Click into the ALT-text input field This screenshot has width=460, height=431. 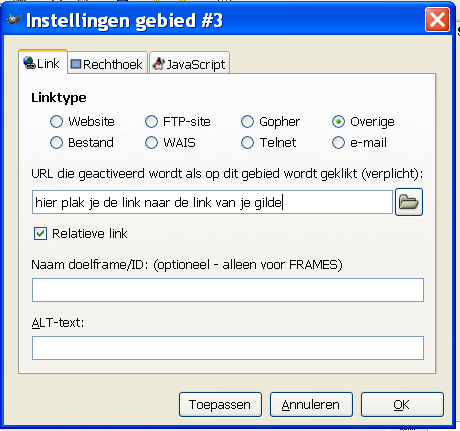[x=228, y=348]
